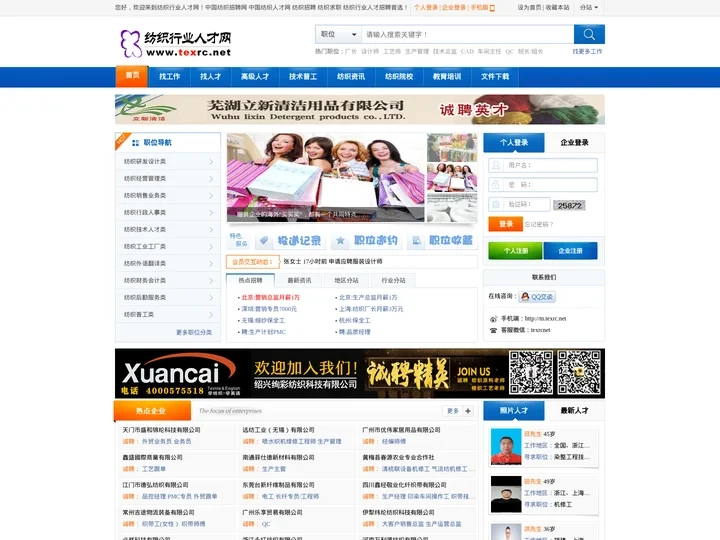
Task: Expand the 纺织行政人事类 category arrow
Action: coord(211,213)
